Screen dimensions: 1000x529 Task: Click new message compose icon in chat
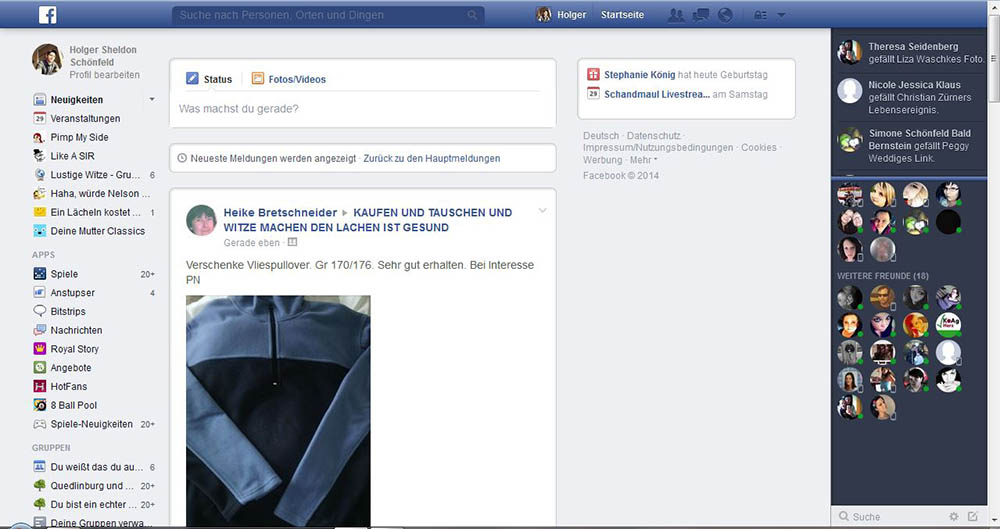coord(973,516)
